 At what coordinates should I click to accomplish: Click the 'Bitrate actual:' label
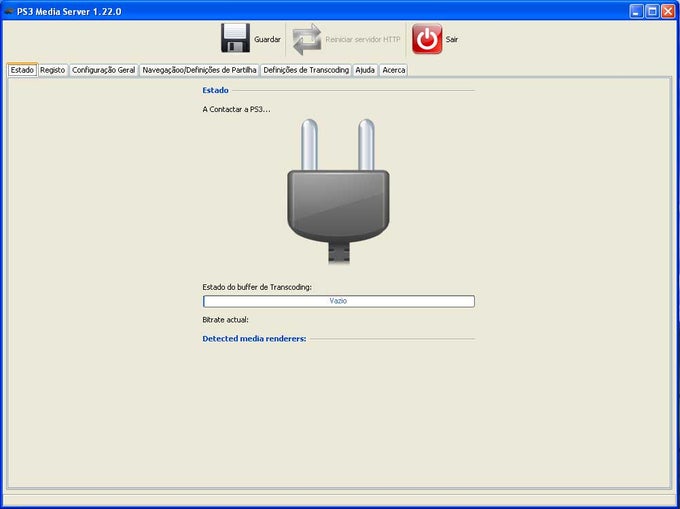[x=226, y=320]
